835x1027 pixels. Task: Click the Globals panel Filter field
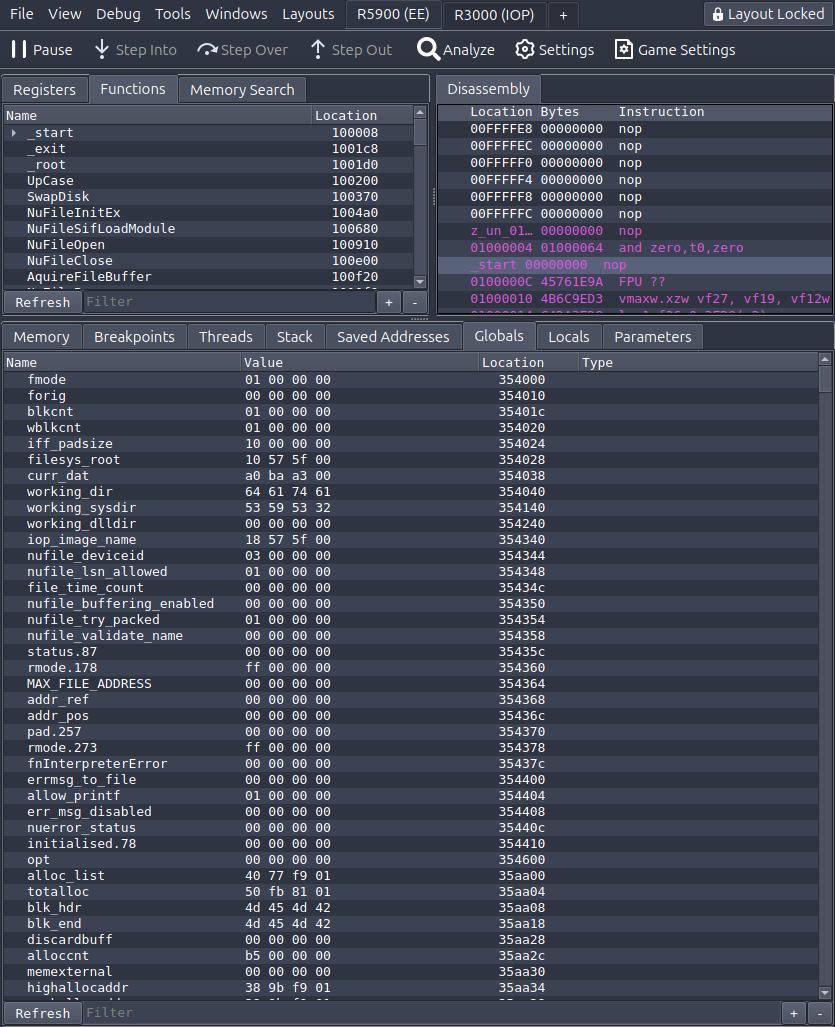click(x=432, y=1013)
